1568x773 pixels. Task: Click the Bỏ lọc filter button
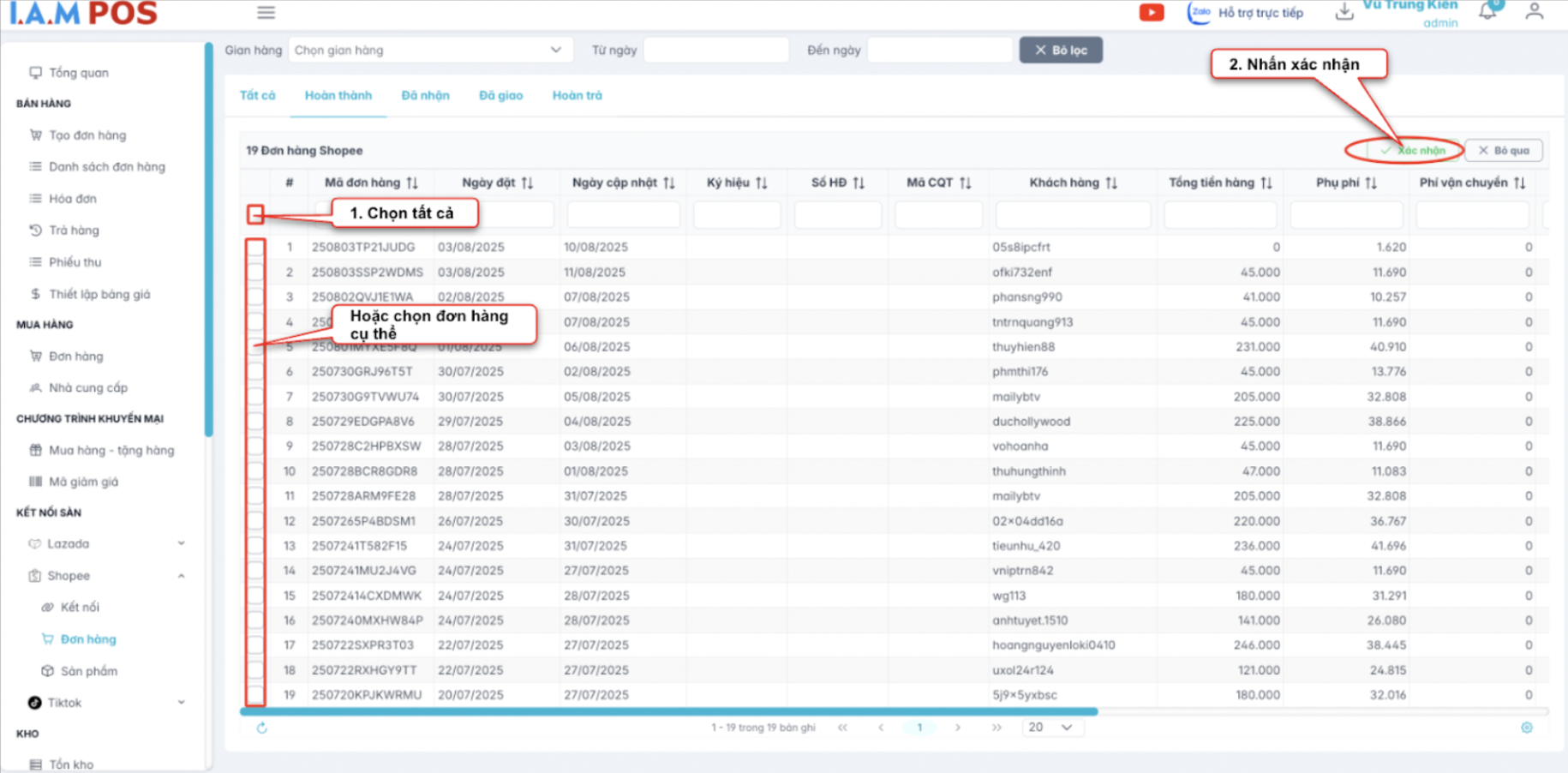(1060, 51)
